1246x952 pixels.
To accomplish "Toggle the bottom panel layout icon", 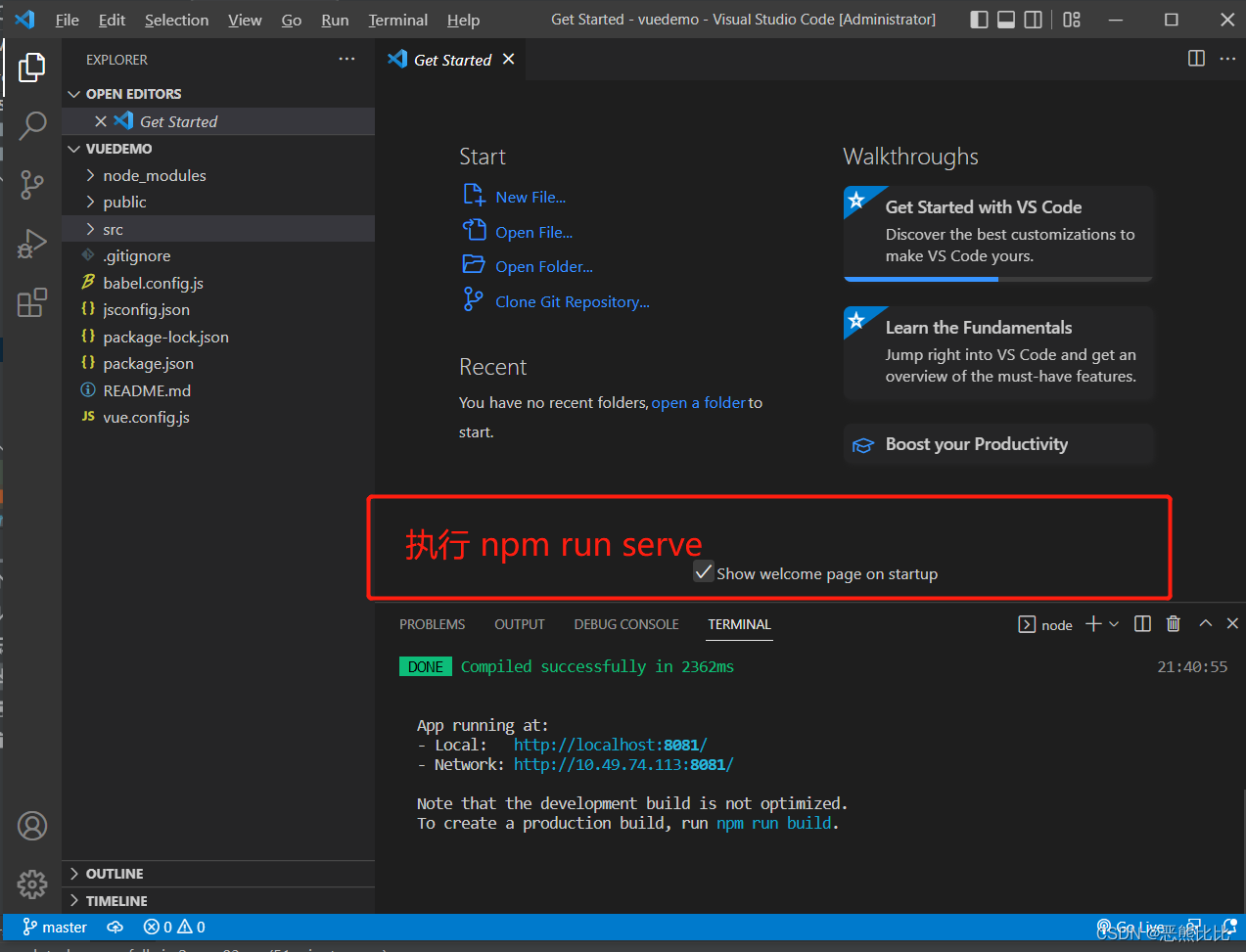I will [x=1006, y=20].
